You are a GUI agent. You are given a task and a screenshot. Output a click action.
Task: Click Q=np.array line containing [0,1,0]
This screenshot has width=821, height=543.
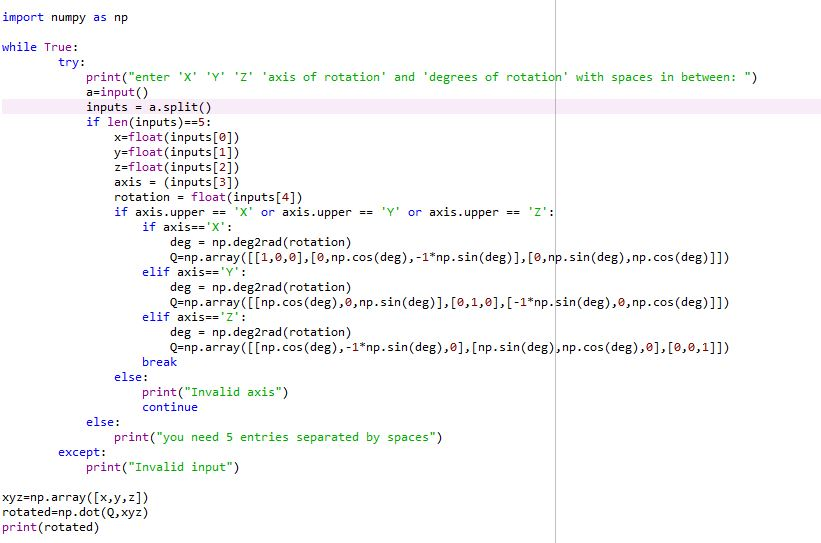pyautogui.click(x=449, y=303)
